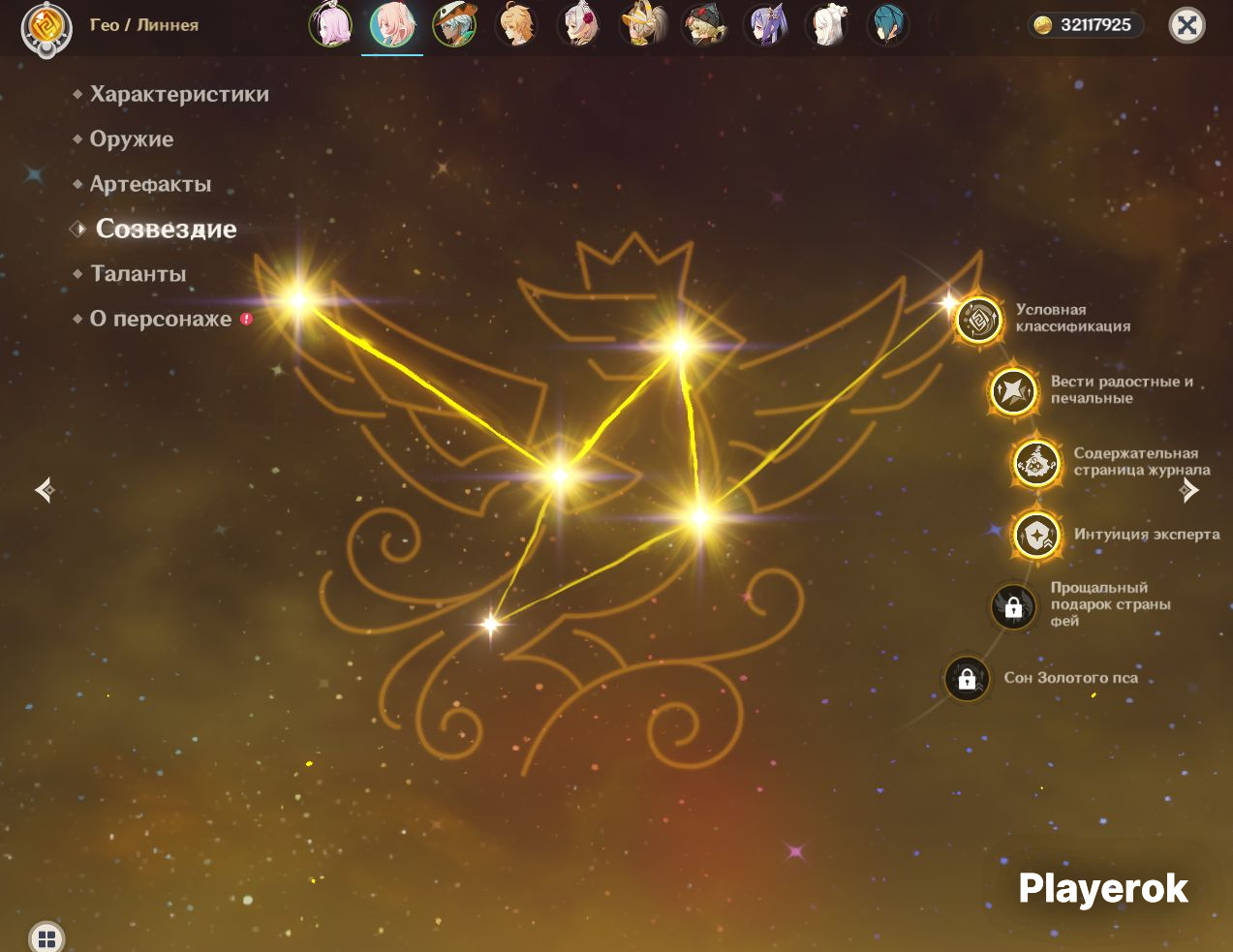
Task: Open the Артефакты section
Action: point(150,184)
